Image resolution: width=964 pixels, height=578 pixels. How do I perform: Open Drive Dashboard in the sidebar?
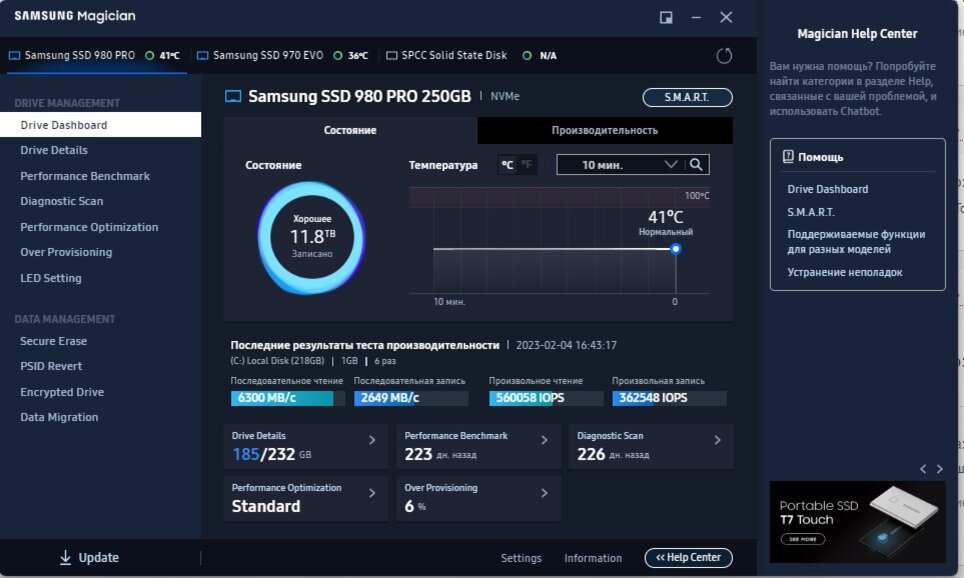click(x=100, y=125)
